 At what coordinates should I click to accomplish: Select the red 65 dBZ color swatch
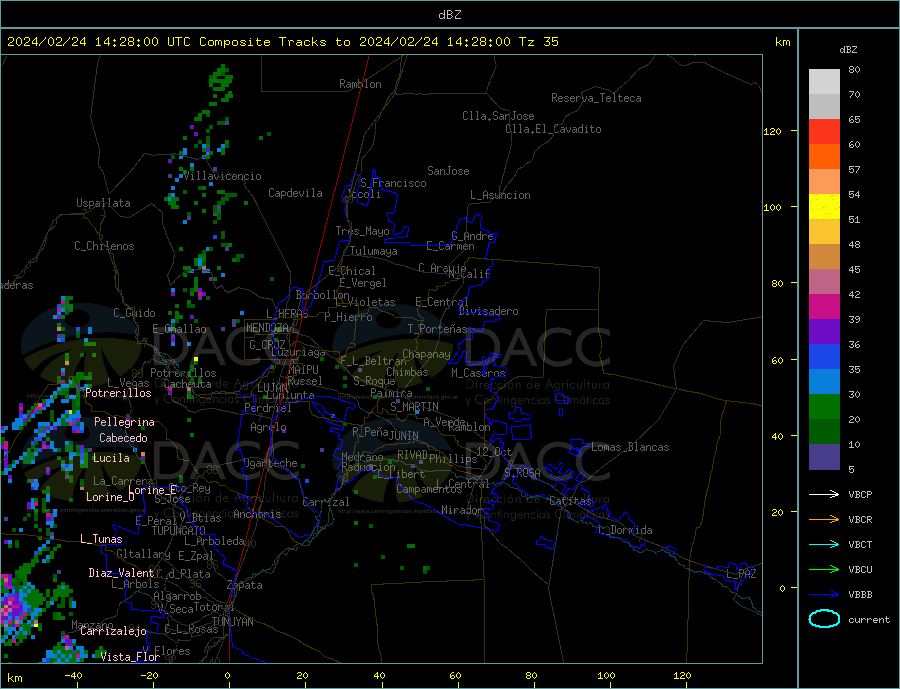824,131
